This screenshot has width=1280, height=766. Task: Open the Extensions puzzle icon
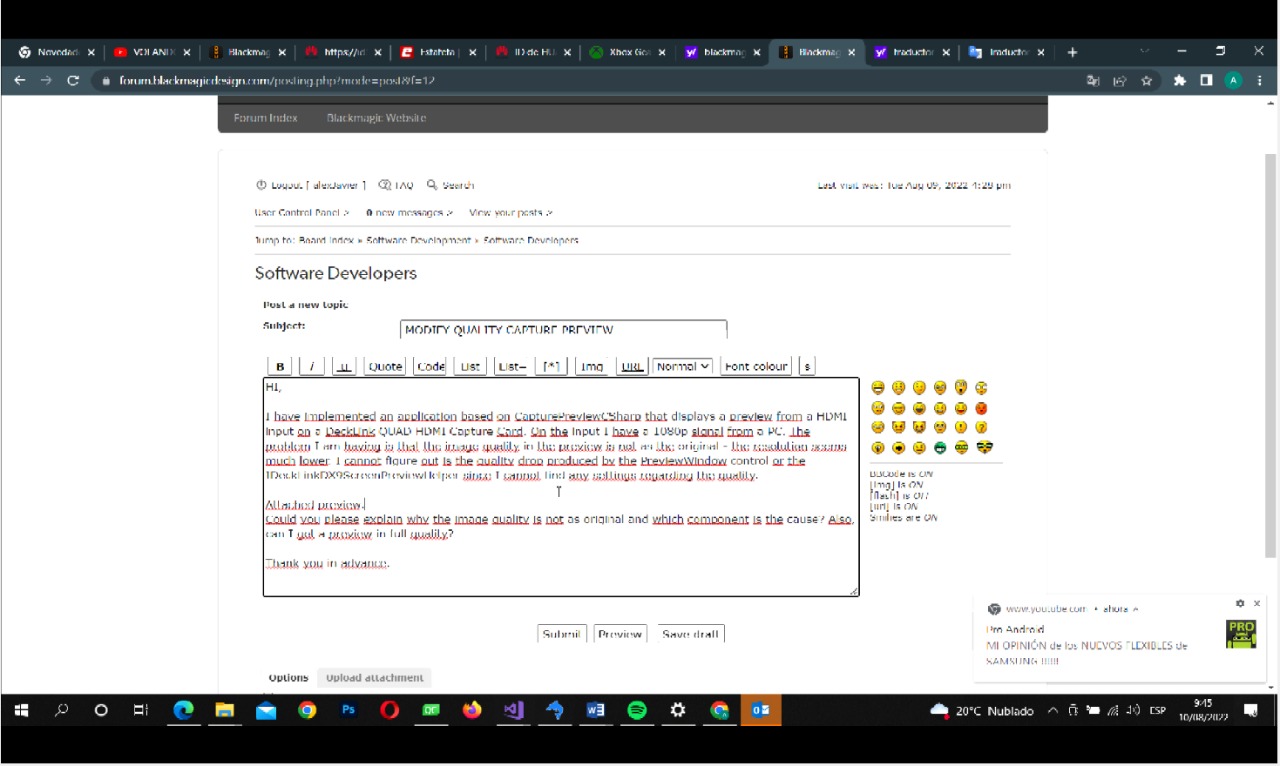[x=1180, y=81]
